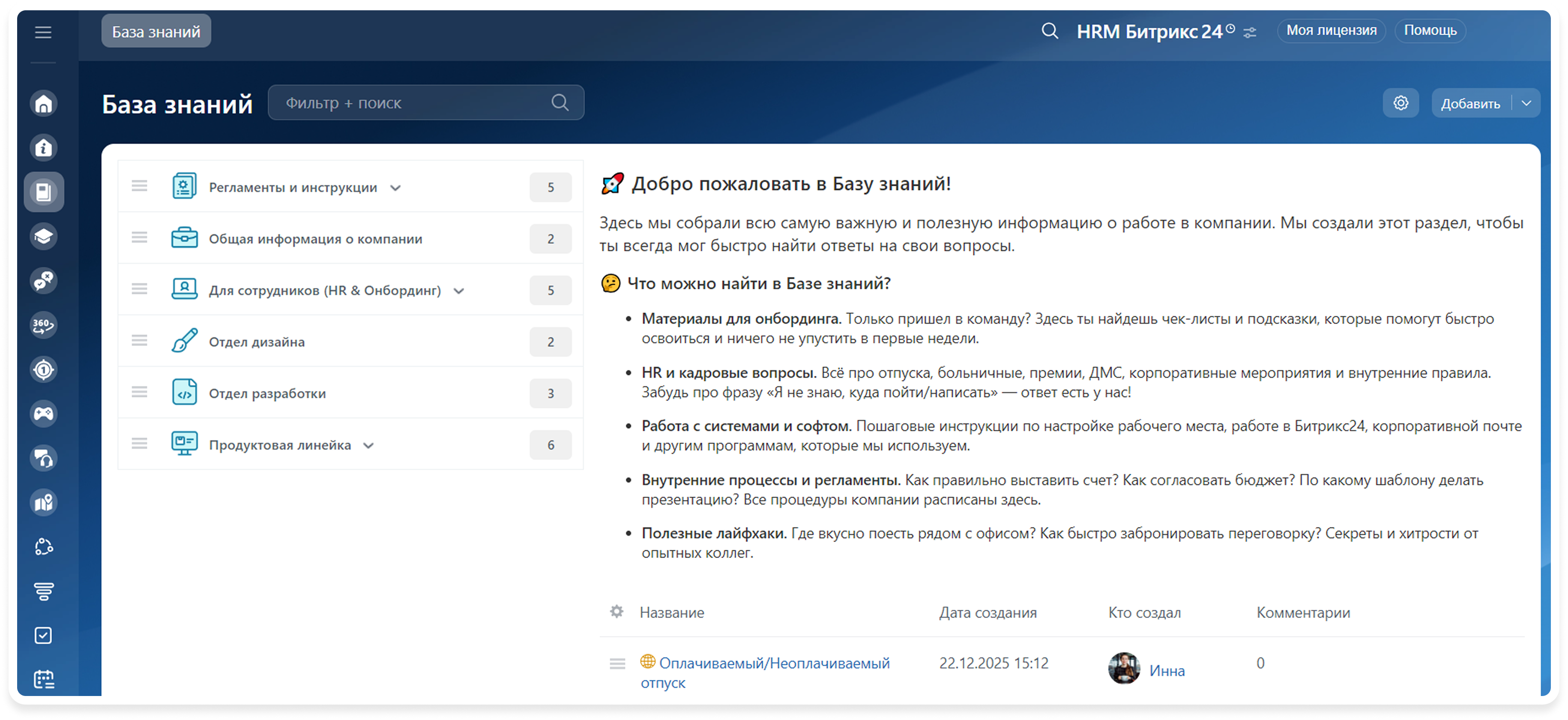Open the graduation cap training icon

[44, 236]
